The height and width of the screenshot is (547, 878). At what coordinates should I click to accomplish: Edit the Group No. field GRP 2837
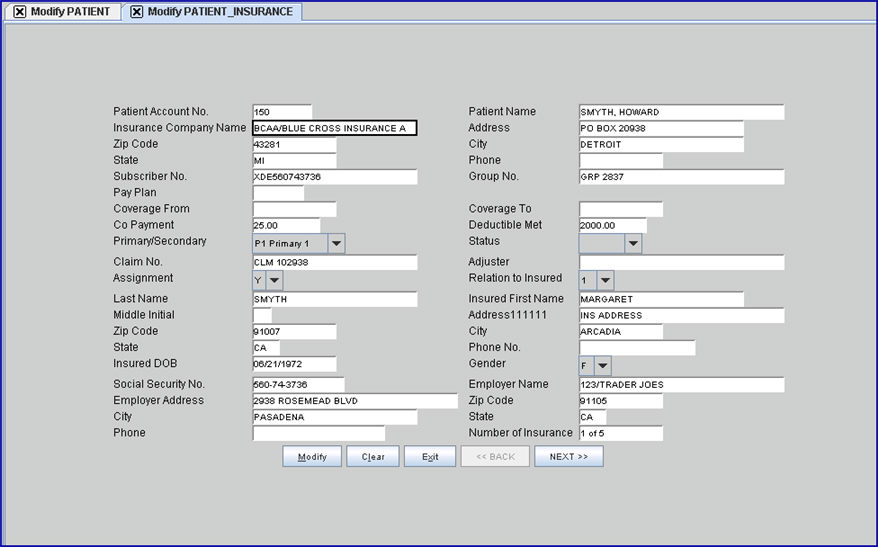coord(681,177)
